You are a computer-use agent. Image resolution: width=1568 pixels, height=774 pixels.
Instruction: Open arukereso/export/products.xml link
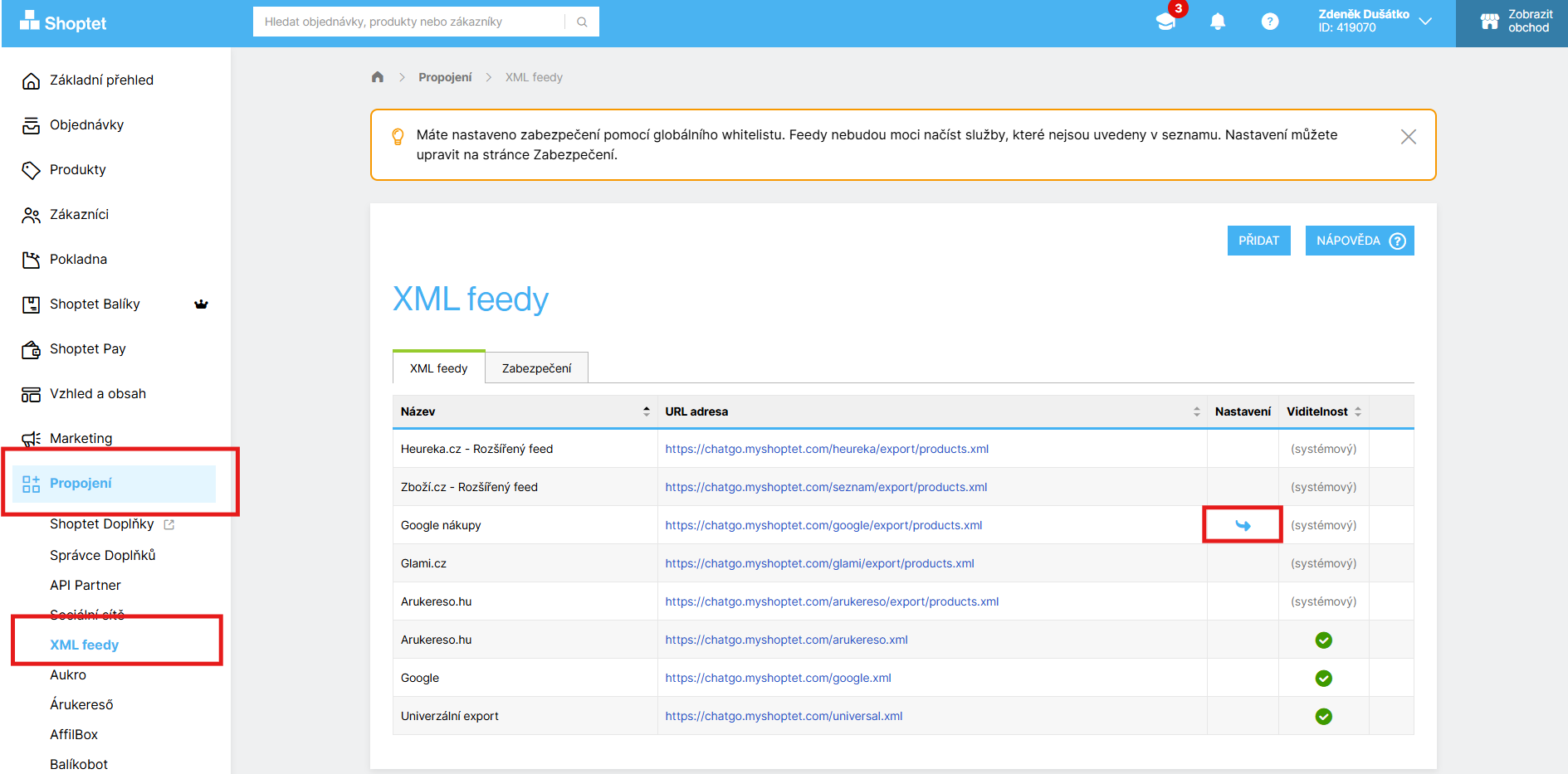[x=832, y=601]
